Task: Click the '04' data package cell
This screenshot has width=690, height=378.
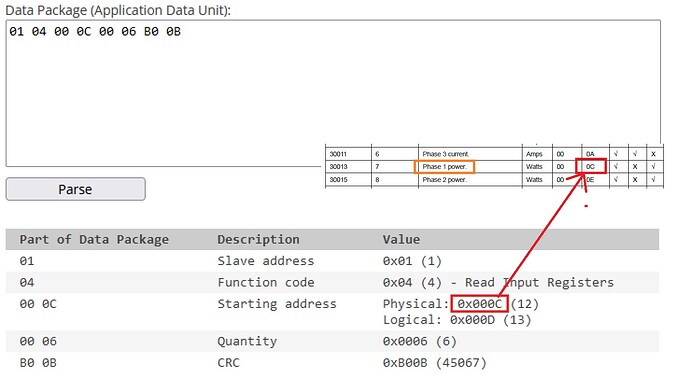Action: [x=27, y=283]
